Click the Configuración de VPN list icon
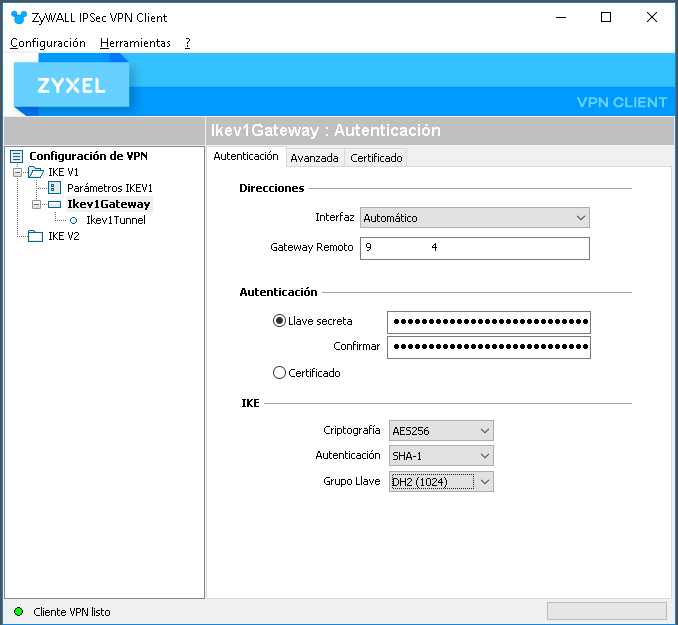 pyautogui.click(x=16, y=156)
